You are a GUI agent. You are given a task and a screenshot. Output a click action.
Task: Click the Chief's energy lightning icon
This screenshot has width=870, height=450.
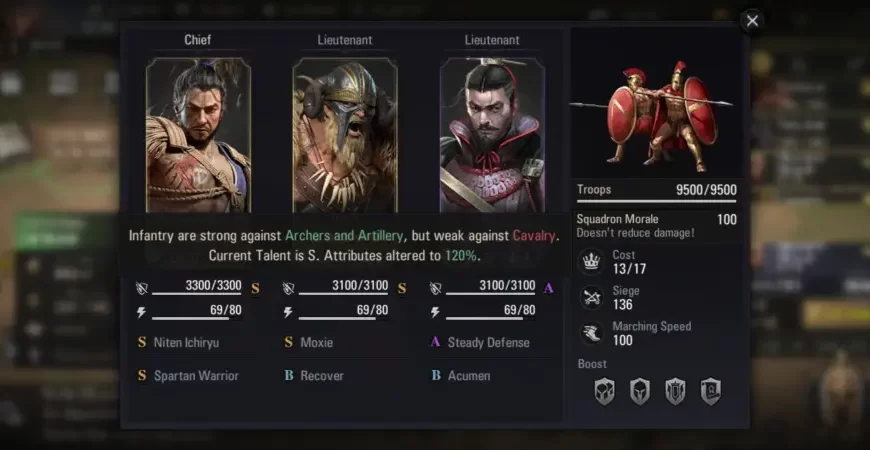(141, 312)
